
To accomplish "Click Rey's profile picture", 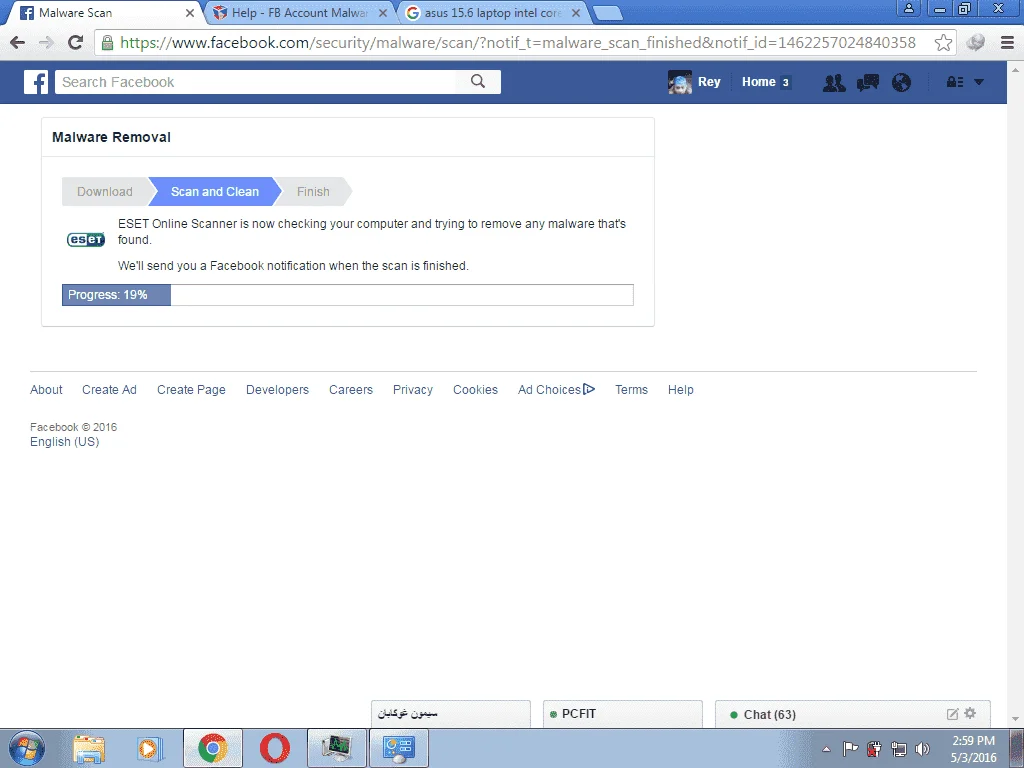I will pos(680,82).
